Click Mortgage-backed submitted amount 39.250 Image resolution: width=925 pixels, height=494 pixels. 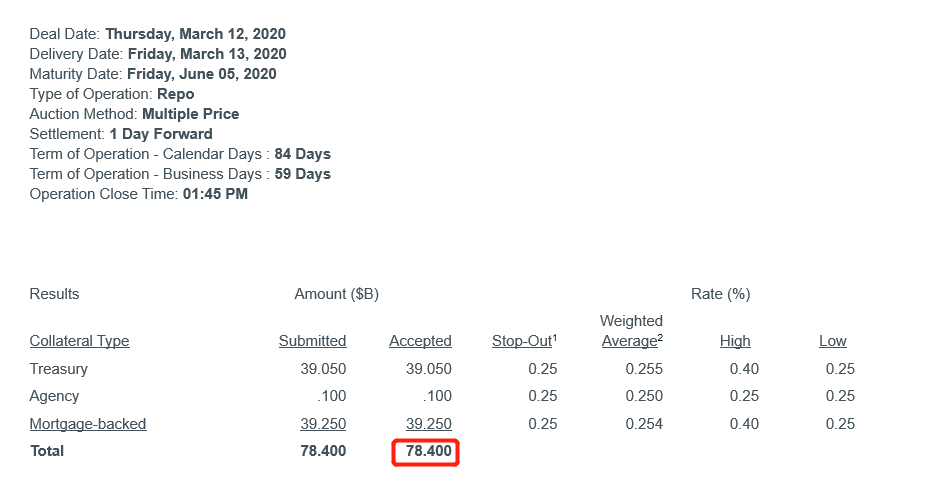pyautogui.click(x=323, y=424)
